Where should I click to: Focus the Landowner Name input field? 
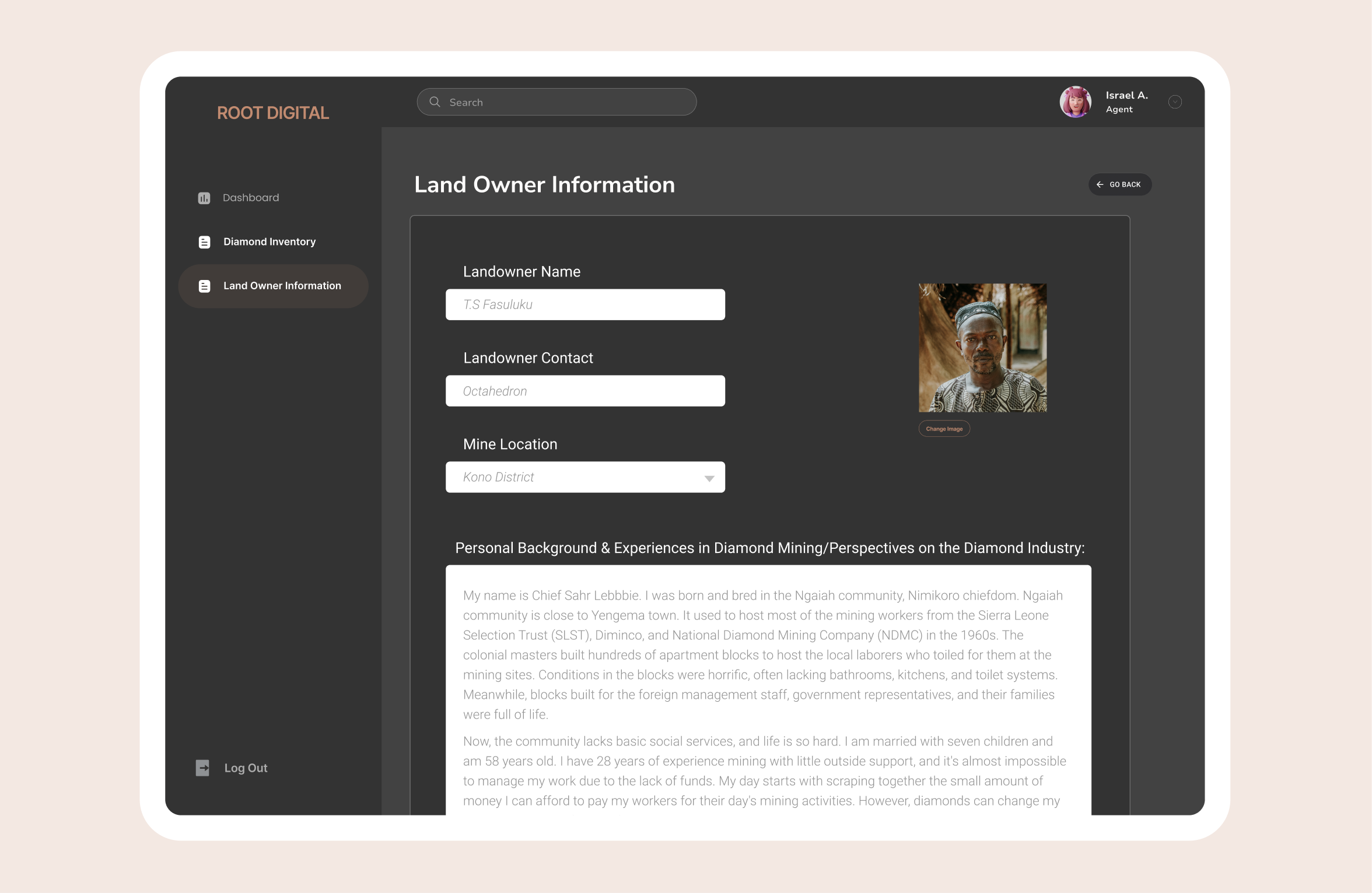[x=584, y=304]
